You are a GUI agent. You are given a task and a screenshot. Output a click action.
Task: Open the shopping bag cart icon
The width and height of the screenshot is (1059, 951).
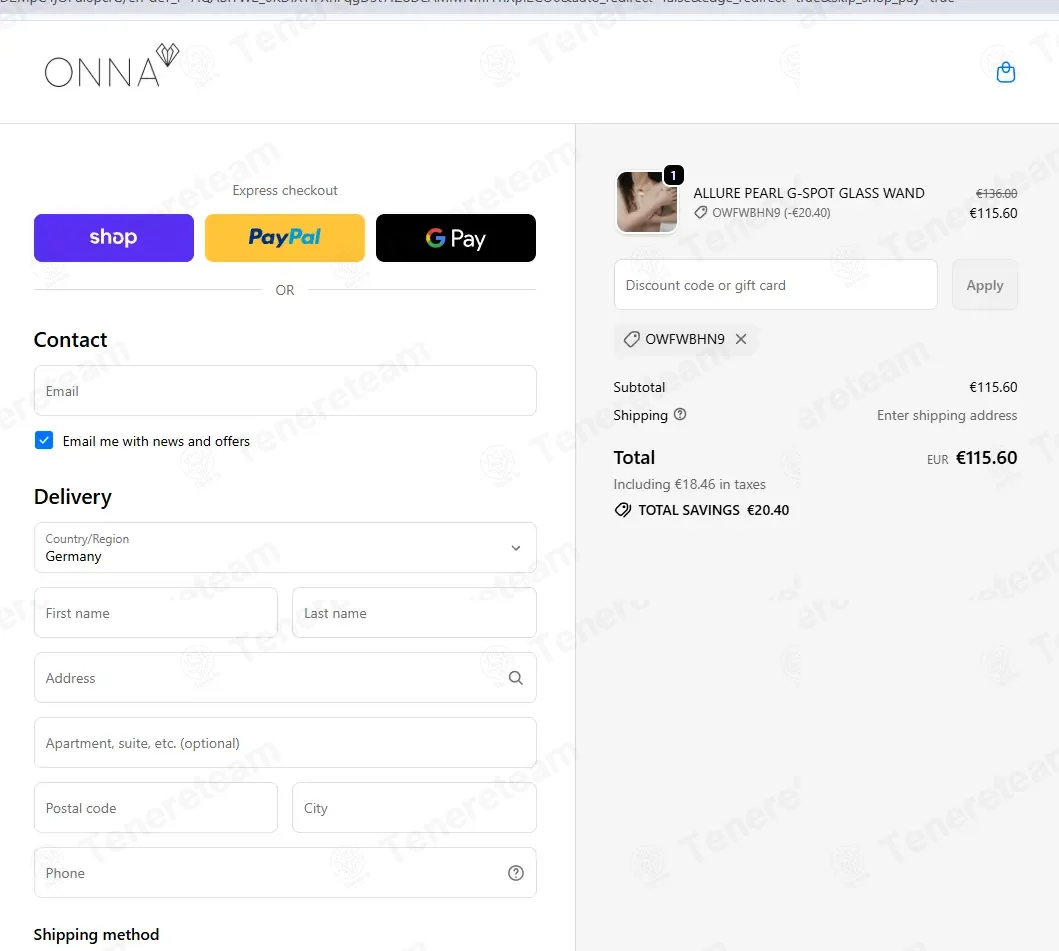1006,72
